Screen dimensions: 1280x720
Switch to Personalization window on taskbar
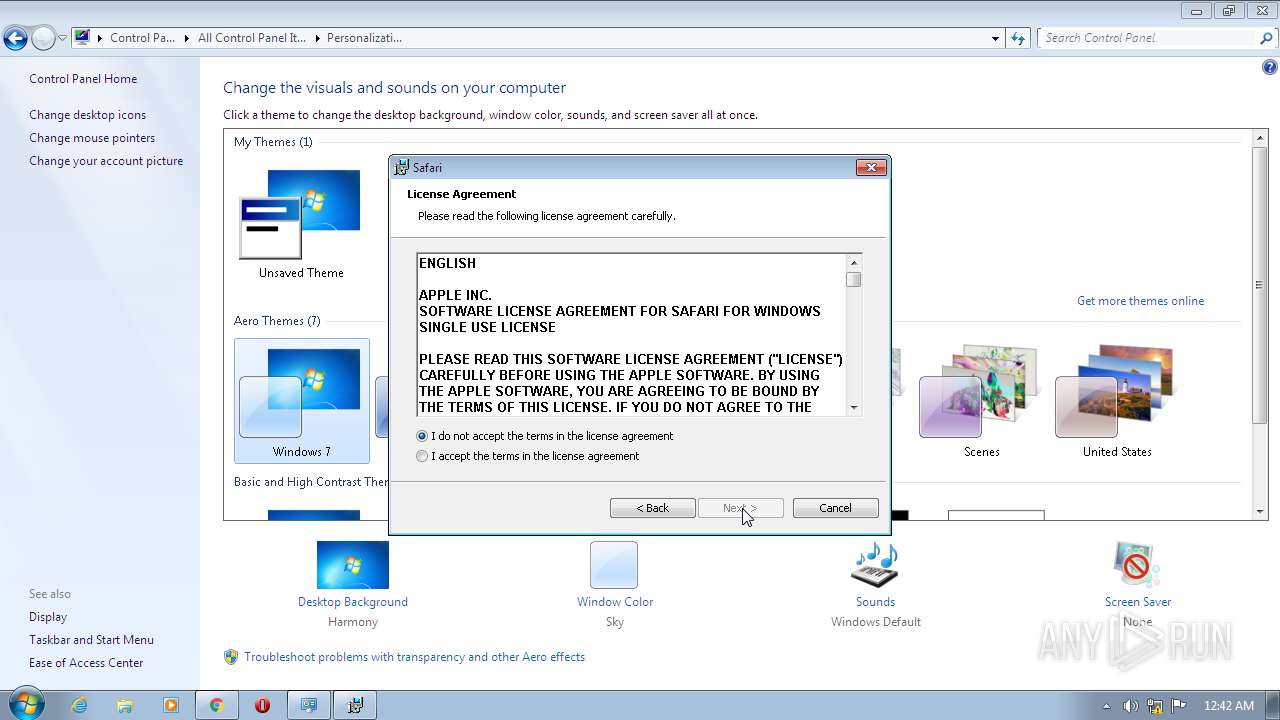309,705
